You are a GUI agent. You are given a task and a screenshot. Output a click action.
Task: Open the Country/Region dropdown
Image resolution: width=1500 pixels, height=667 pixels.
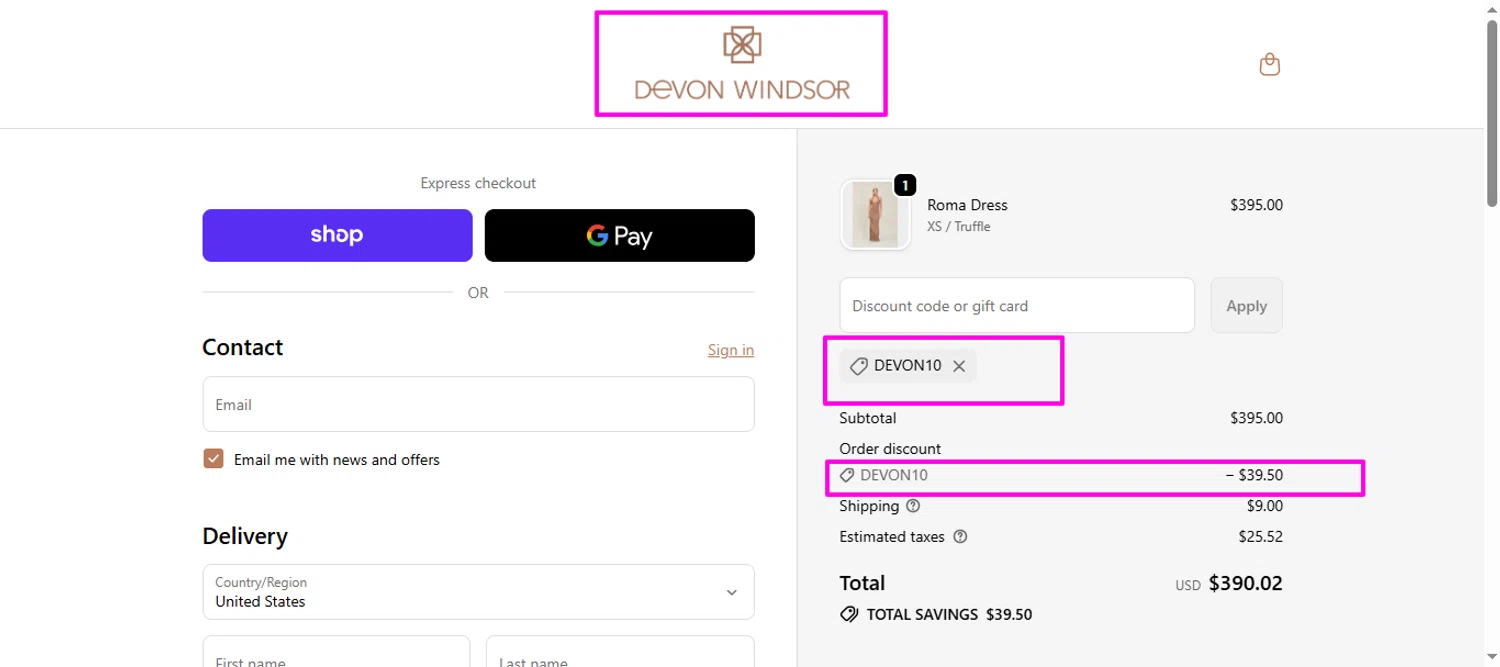pyautogui.click(x=478, y=592)
